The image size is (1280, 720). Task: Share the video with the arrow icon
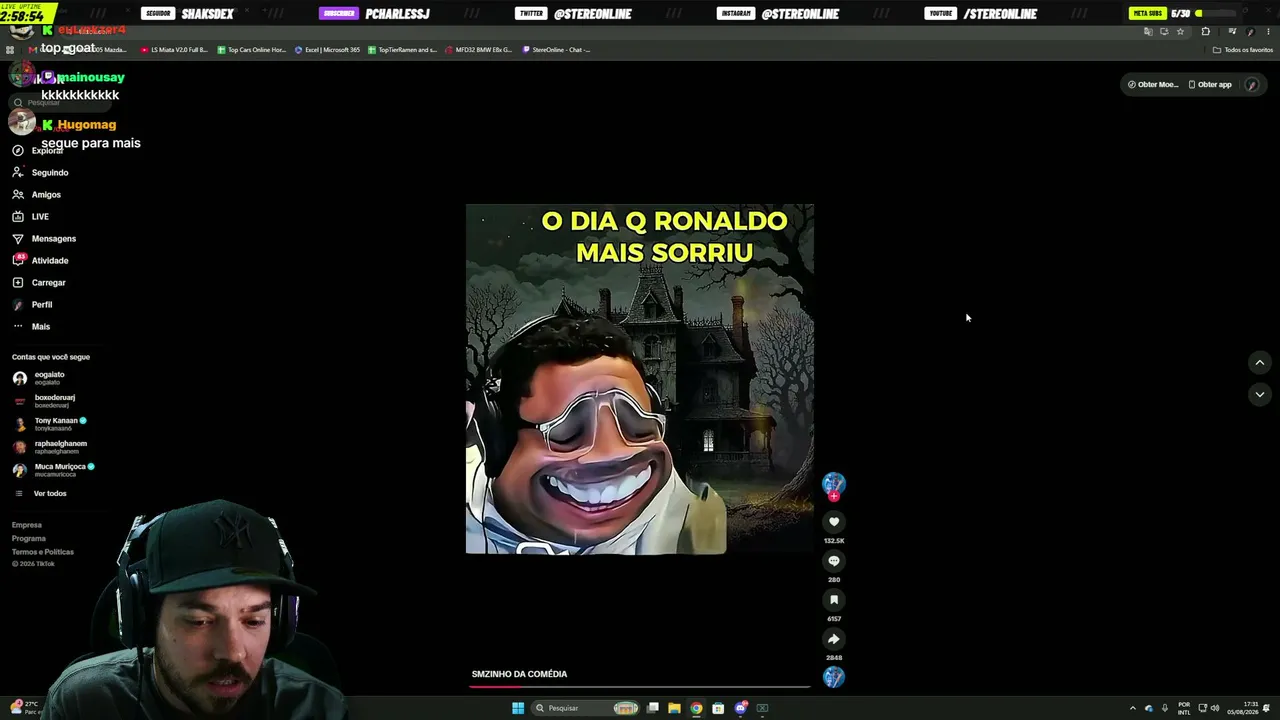834,639
